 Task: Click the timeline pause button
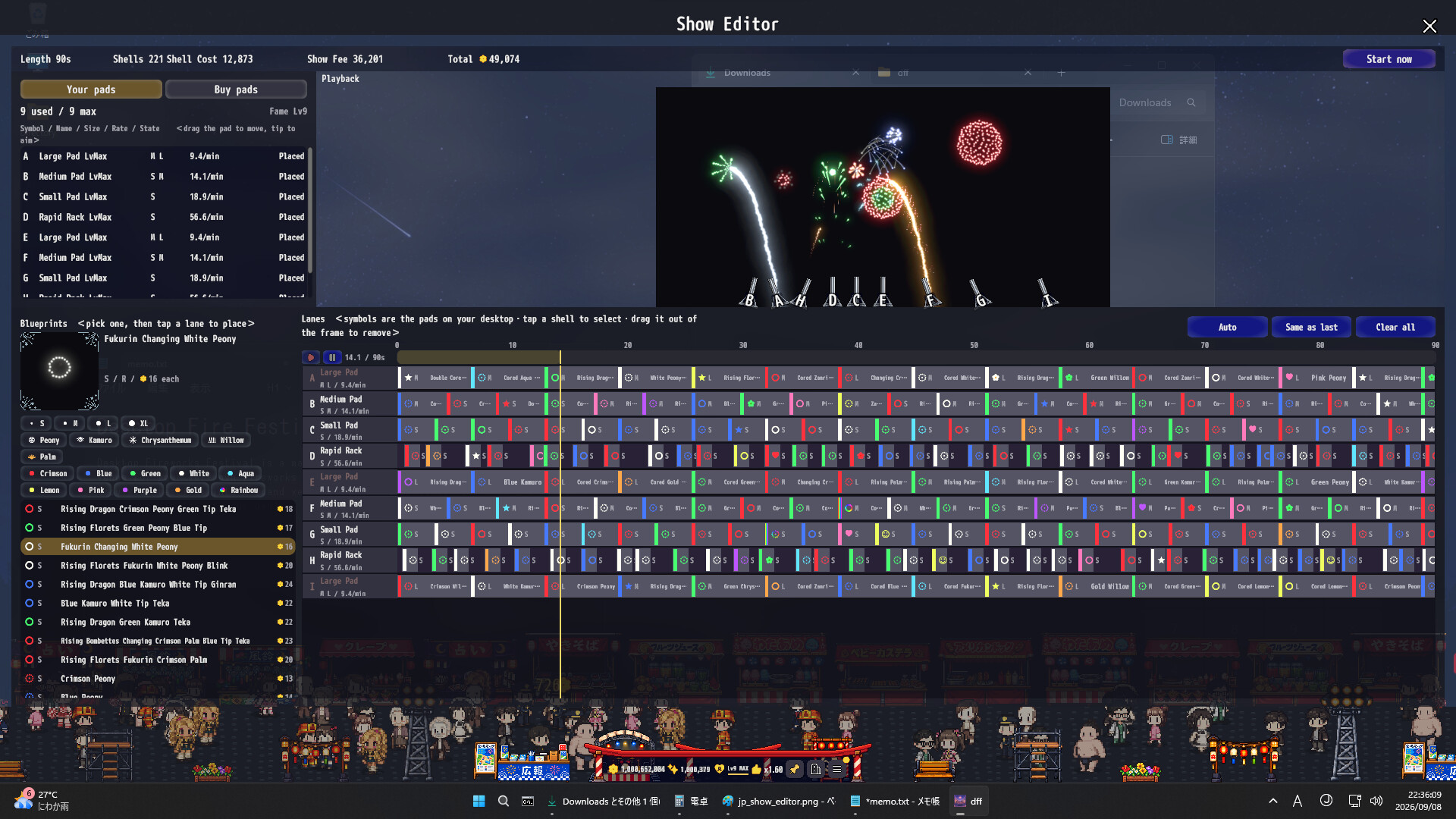332,357
